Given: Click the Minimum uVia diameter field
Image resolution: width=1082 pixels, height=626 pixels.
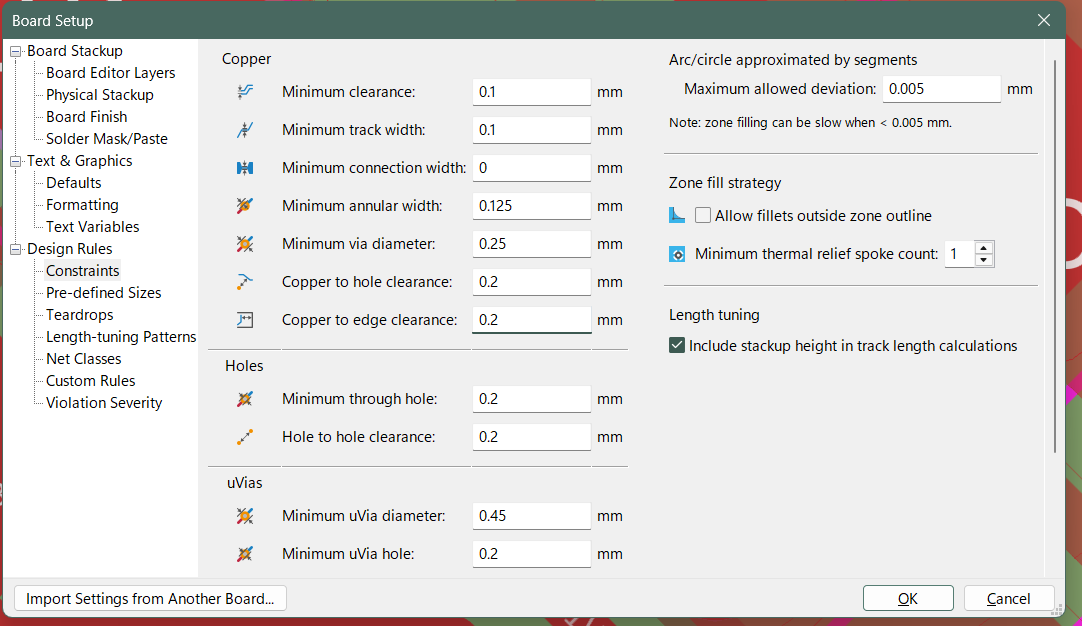Looking at the screenshot, I should coord(531,516).
